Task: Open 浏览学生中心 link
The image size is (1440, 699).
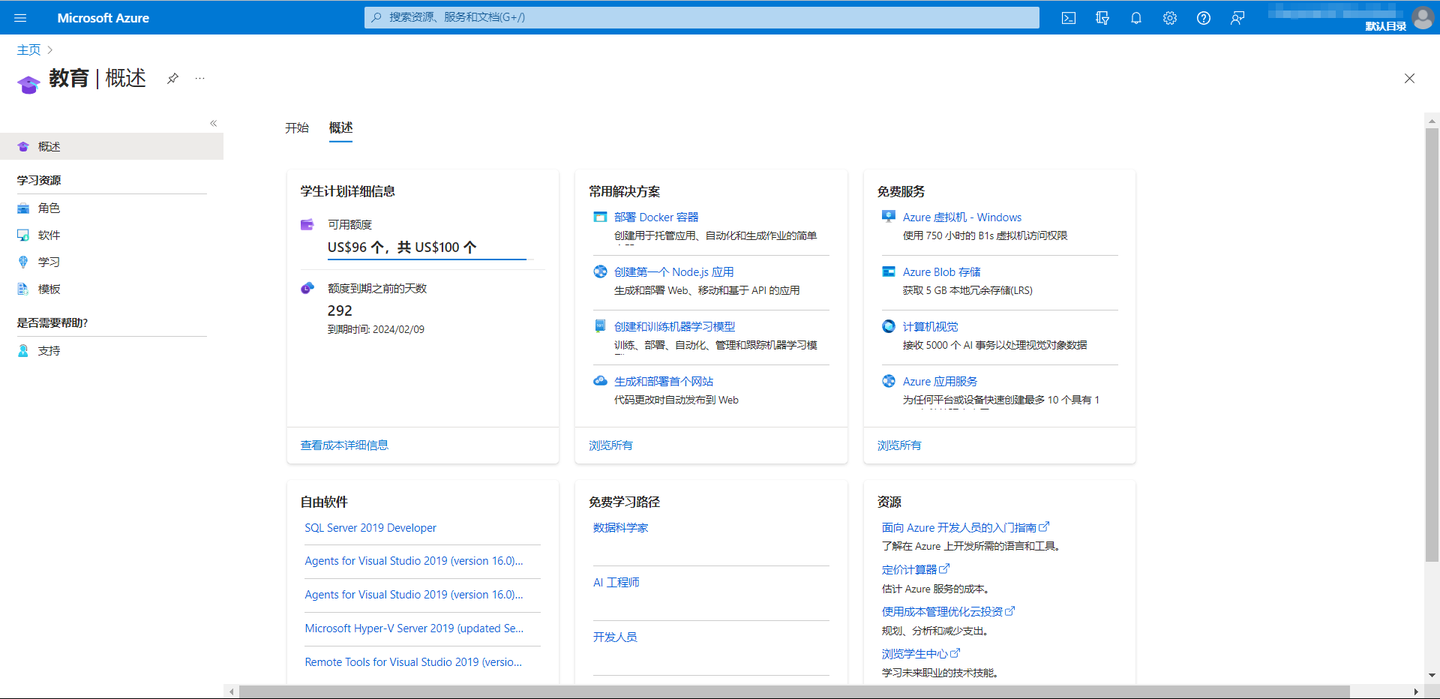Action: [x=920, y=654]
